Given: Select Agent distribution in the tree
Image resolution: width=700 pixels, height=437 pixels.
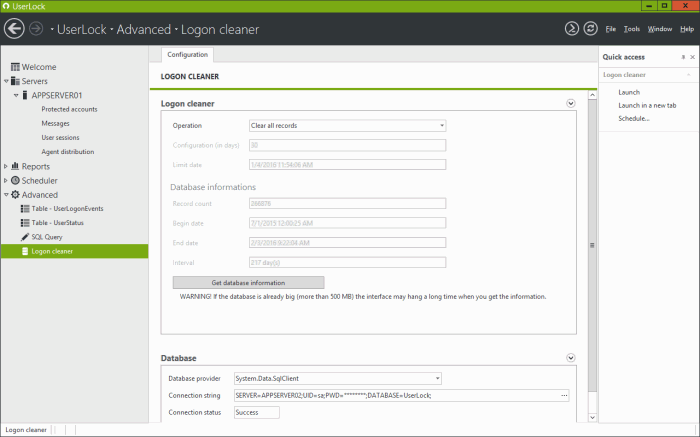Looking at the screenshot, I should 68,152.
